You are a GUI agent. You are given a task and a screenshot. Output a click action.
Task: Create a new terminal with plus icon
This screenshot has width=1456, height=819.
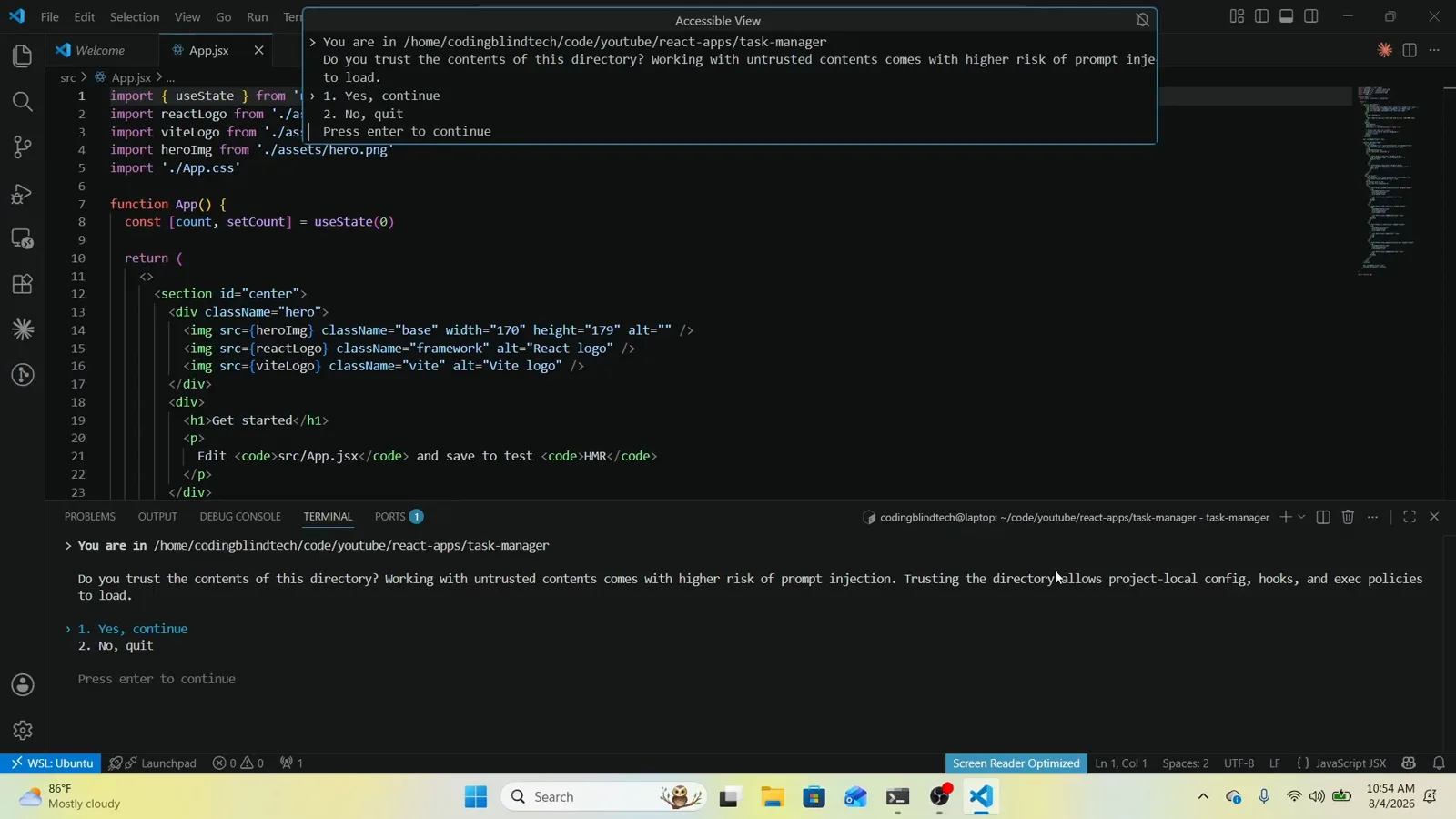coord(1285,517)
